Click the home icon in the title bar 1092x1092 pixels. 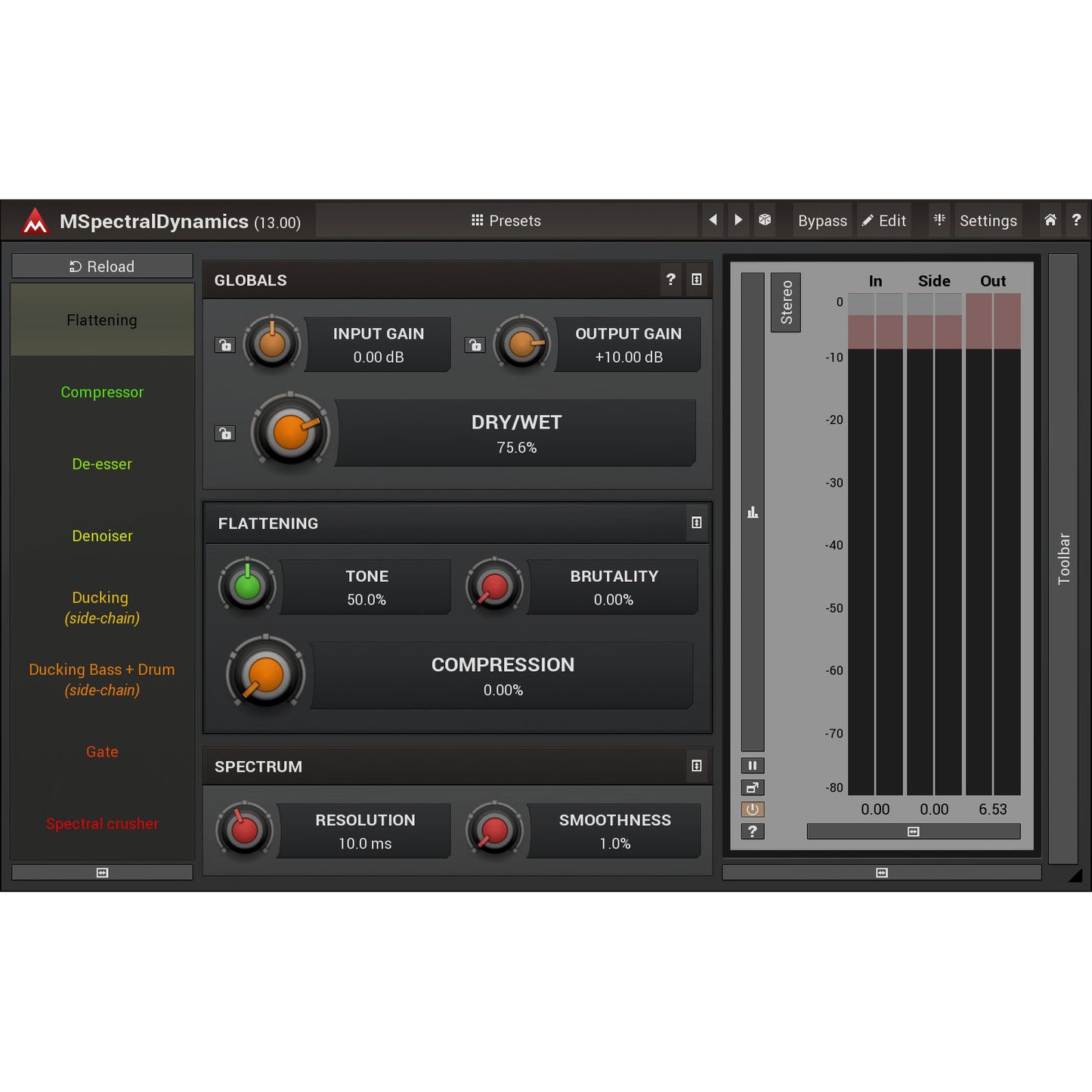pos(1050,220)
